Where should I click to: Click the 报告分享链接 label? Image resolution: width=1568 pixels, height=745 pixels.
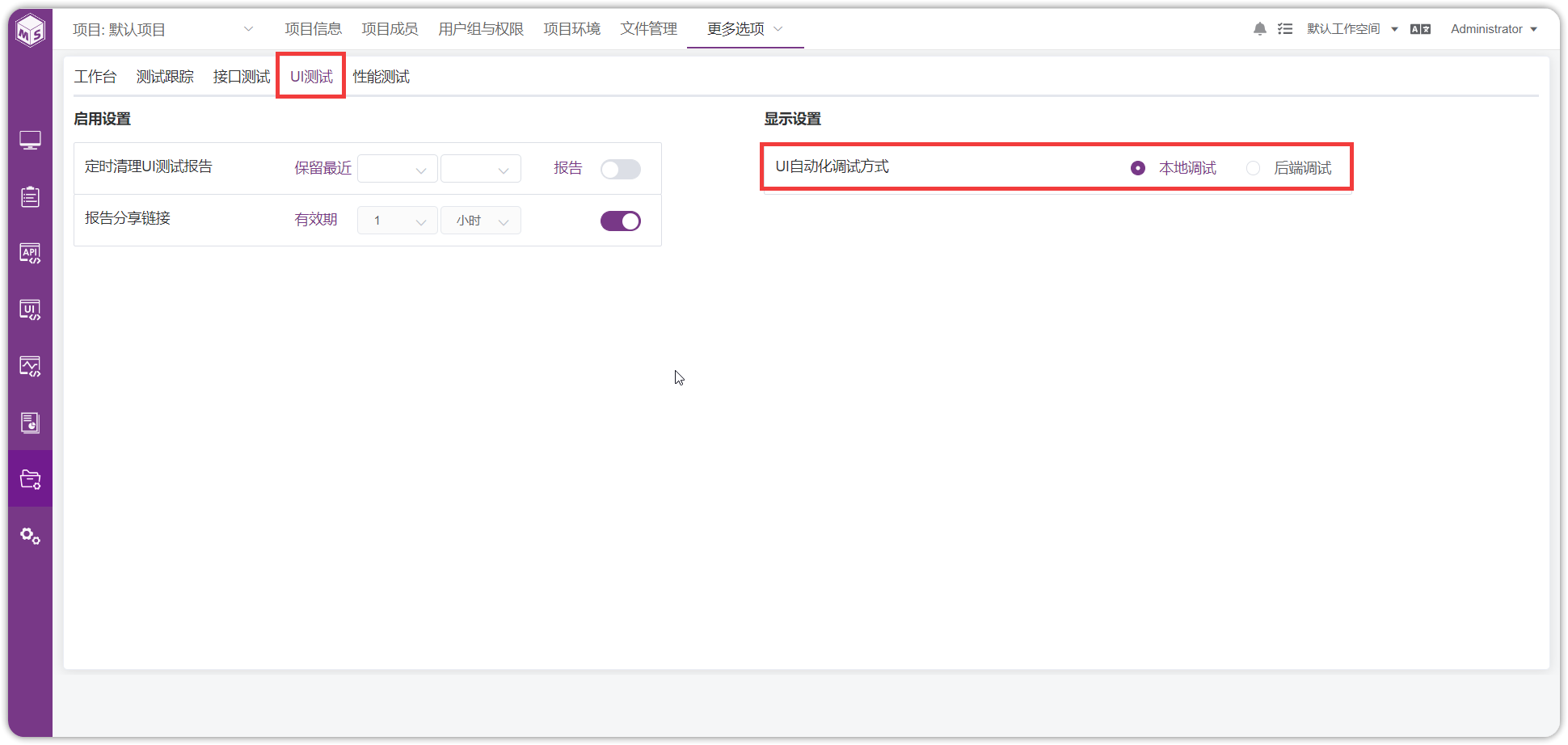click(x=128, y=218)
